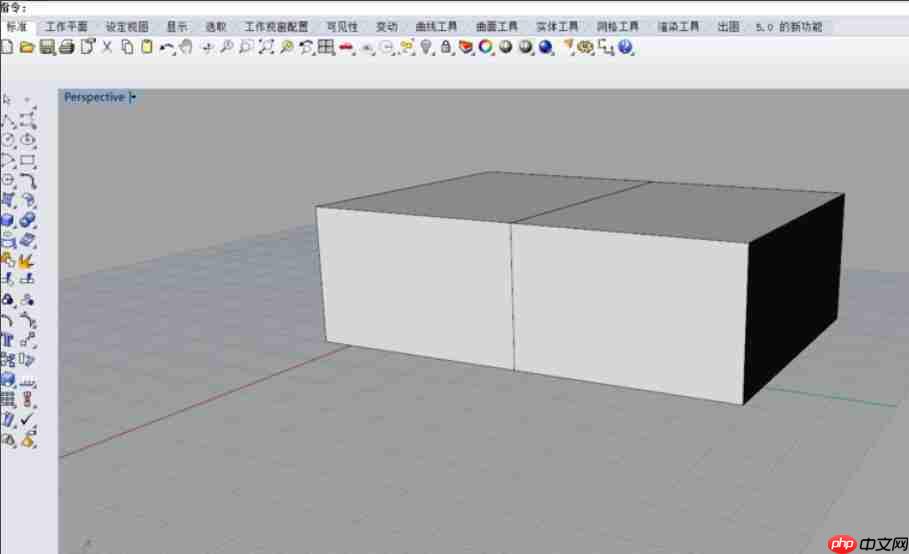The width and height of the screenshot is (909, 554).
Task: Click the Zoom Extents icon
Action: tap(266, 47)
